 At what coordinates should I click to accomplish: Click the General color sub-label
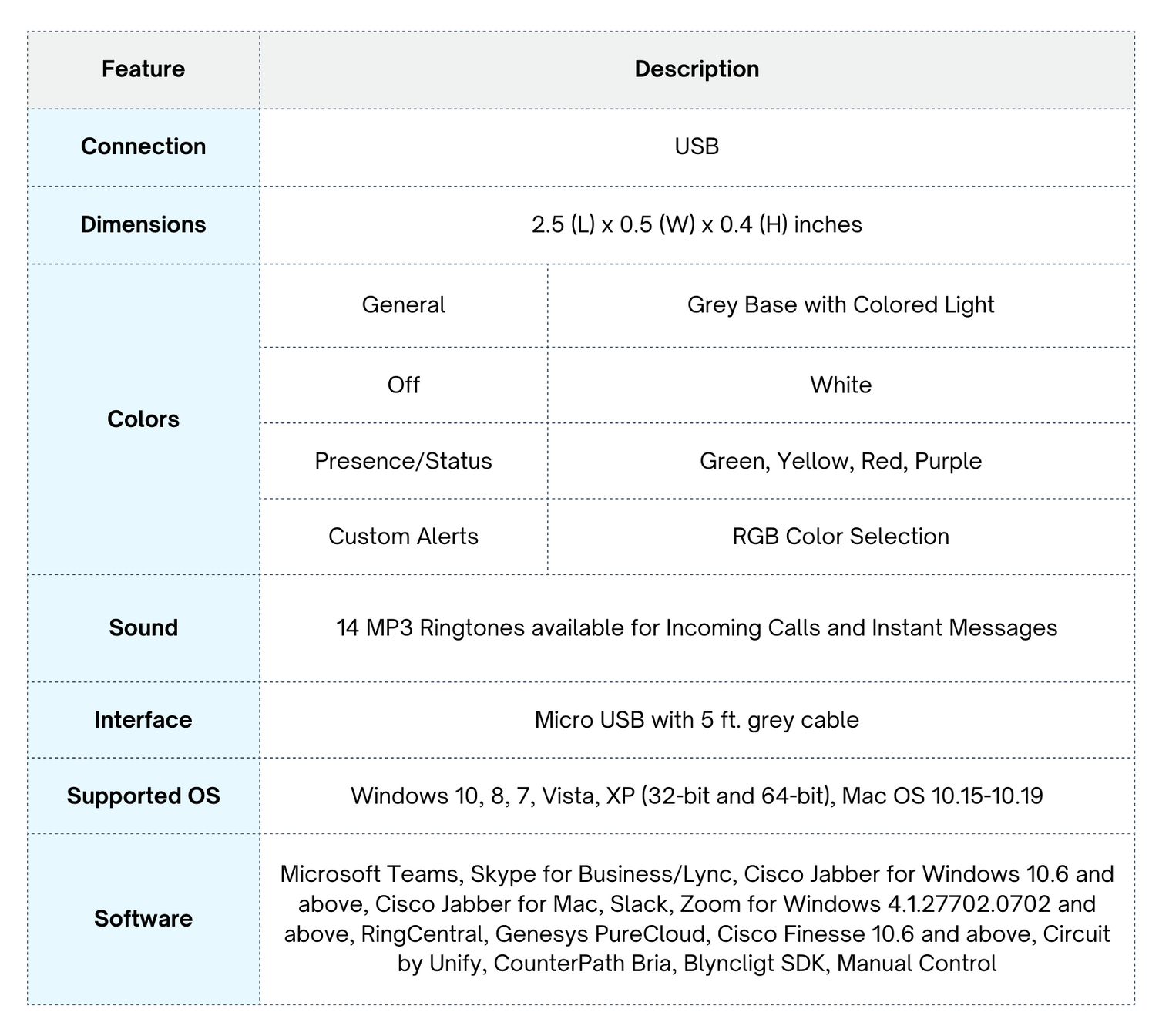click(x=403, y=305)
